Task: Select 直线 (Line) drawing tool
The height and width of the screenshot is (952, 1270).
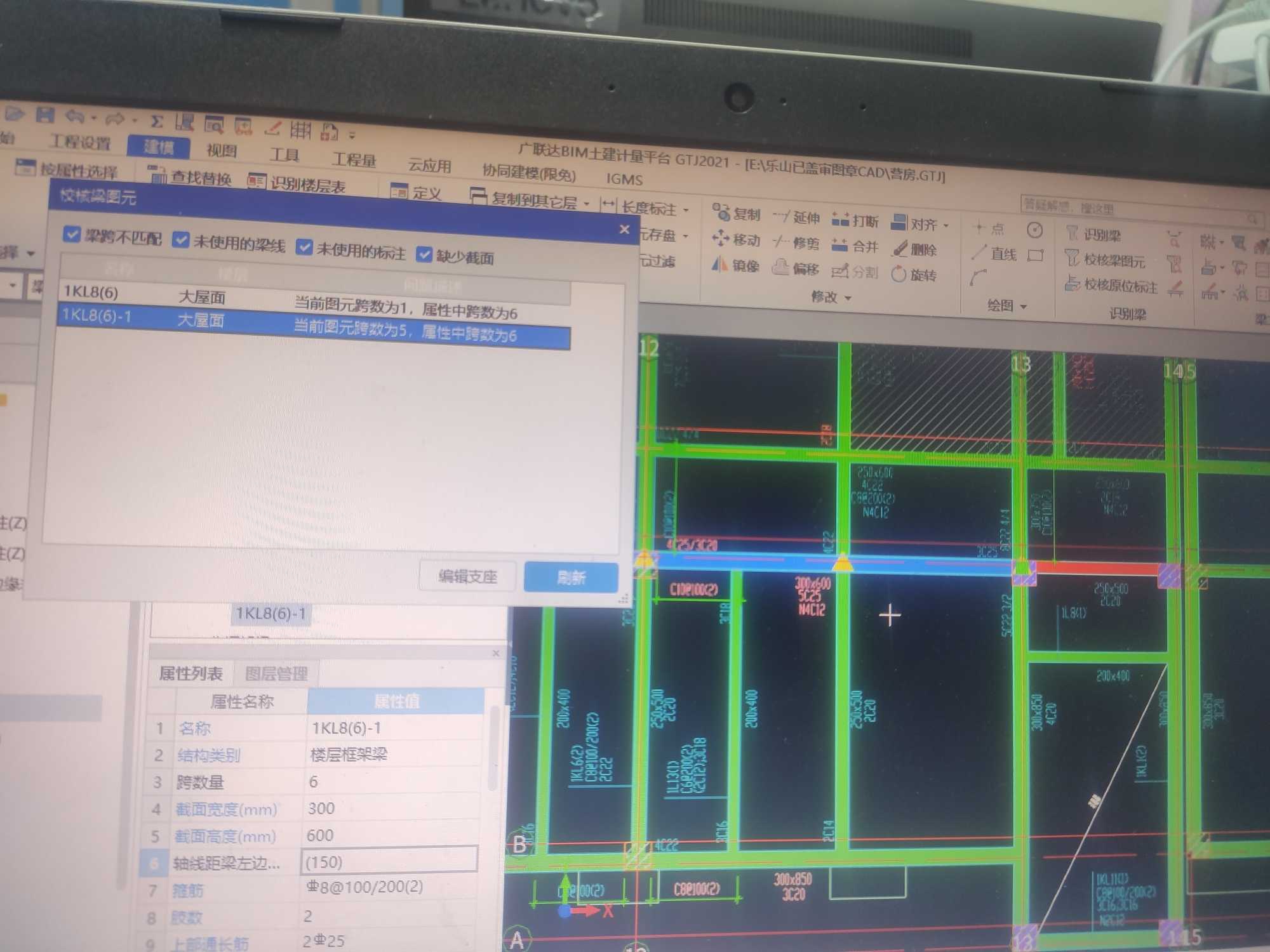Action: pos(995,253)
